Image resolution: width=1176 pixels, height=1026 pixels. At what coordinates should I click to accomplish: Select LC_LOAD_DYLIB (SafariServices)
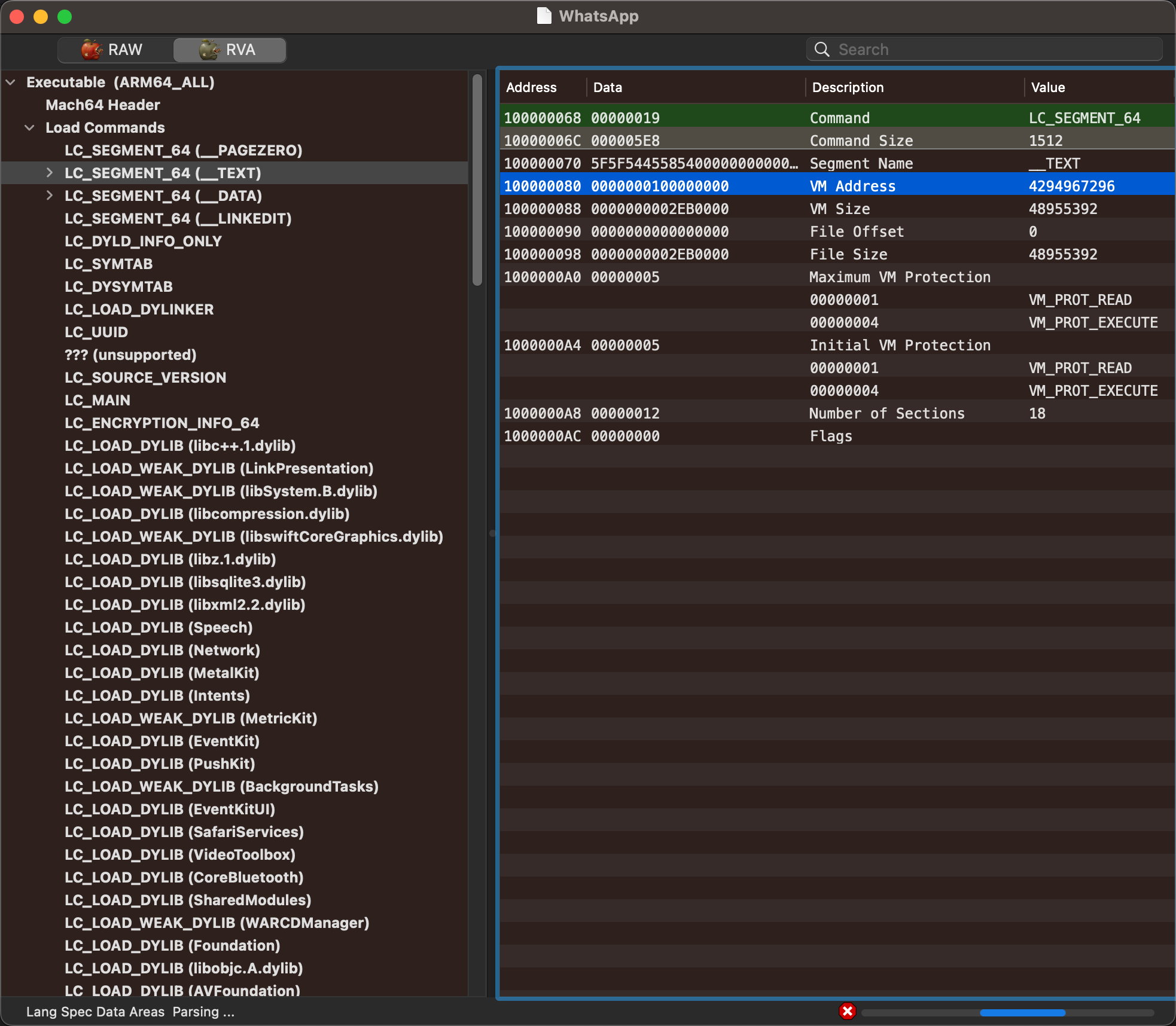(x=184, y=832)
